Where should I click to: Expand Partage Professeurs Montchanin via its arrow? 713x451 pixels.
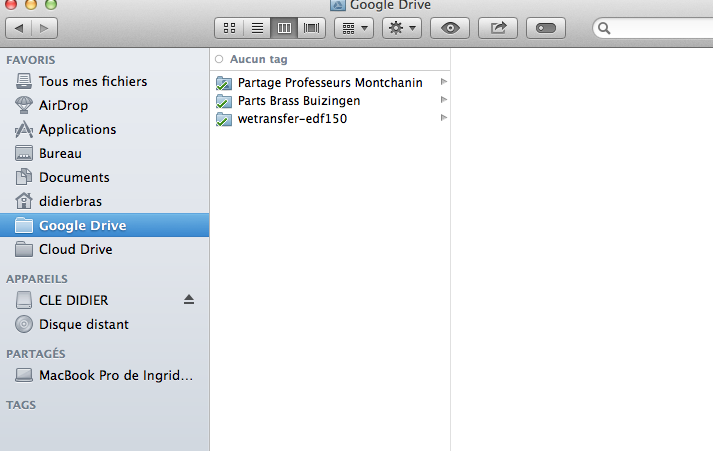(444, 82)
